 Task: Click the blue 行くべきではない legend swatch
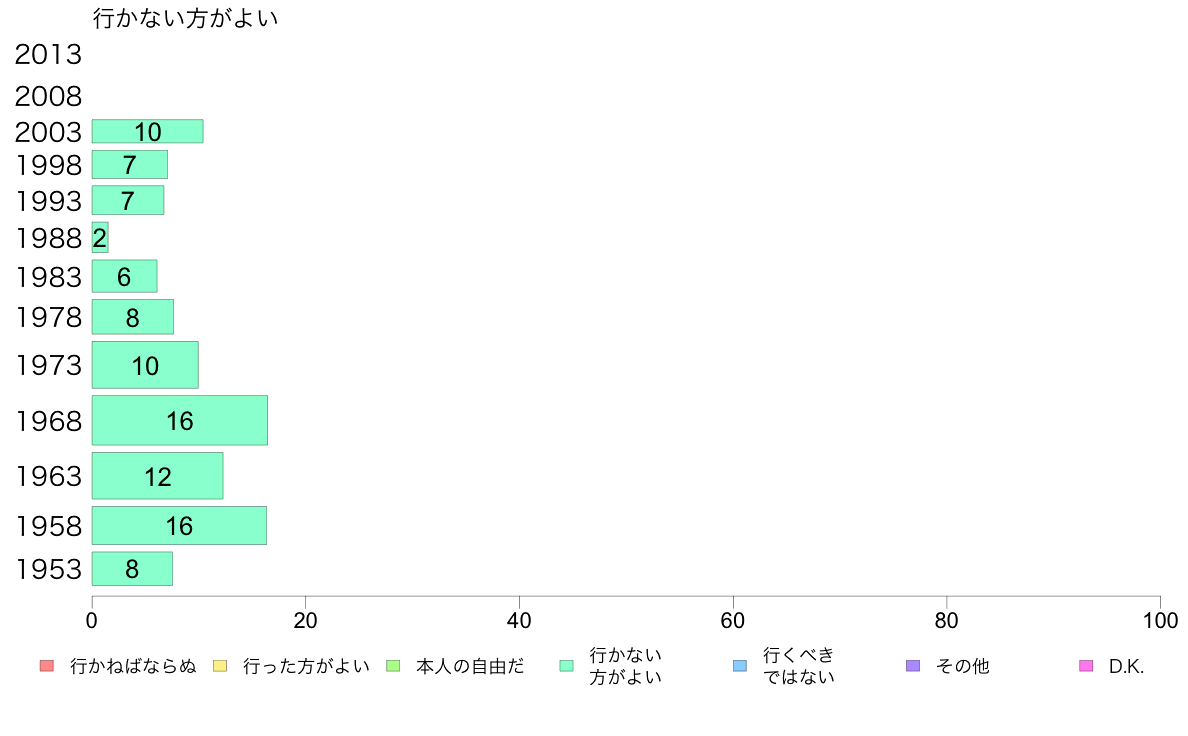[x=739, y=666]
